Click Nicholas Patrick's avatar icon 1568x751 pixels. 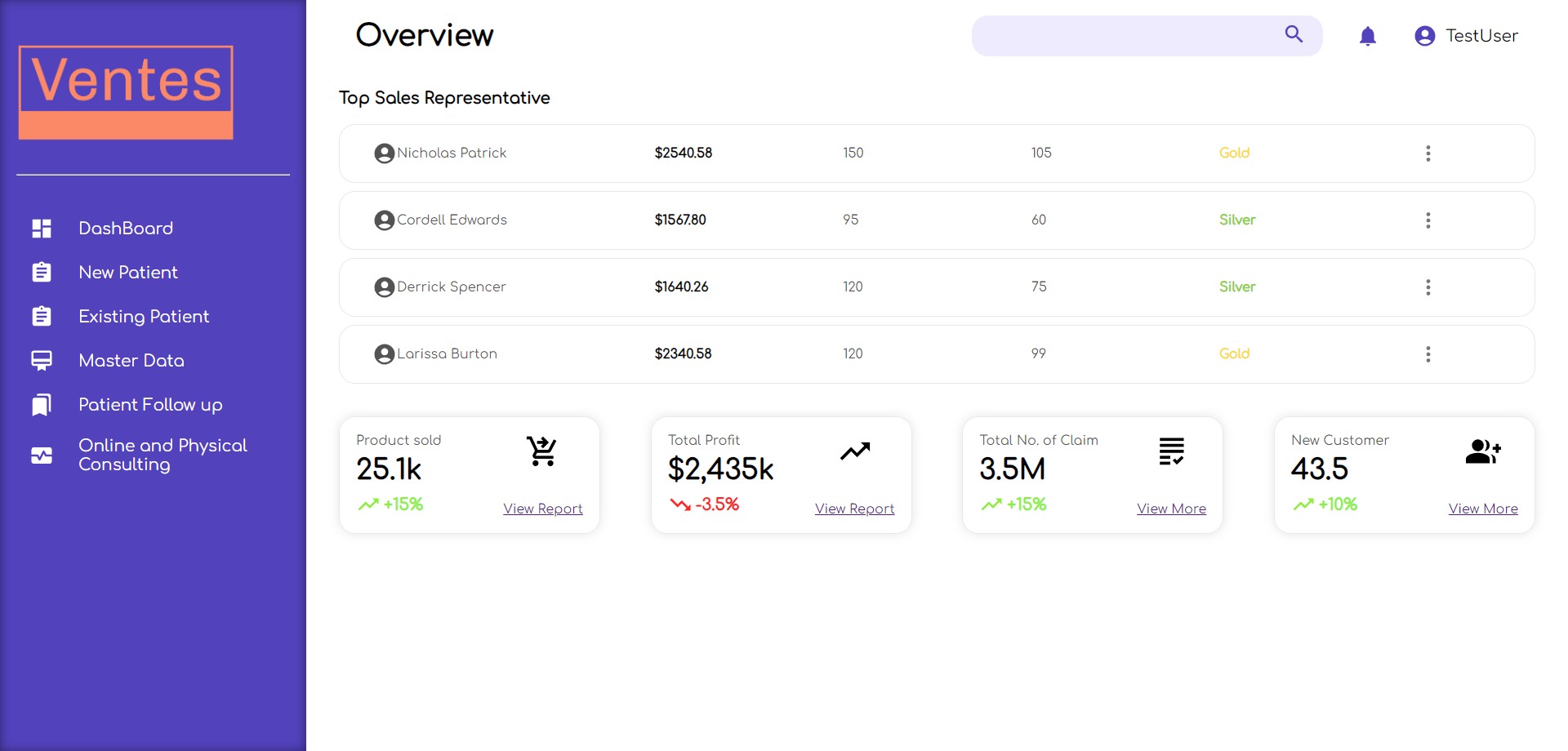[x=384, y=153]
